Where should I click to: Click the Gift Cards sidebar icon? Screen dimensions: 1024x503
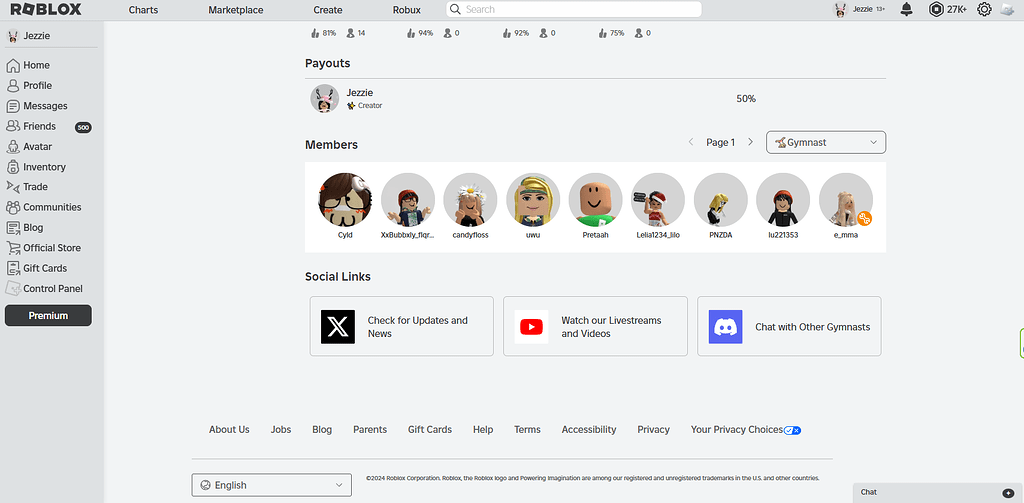click(x=12, y=268)
